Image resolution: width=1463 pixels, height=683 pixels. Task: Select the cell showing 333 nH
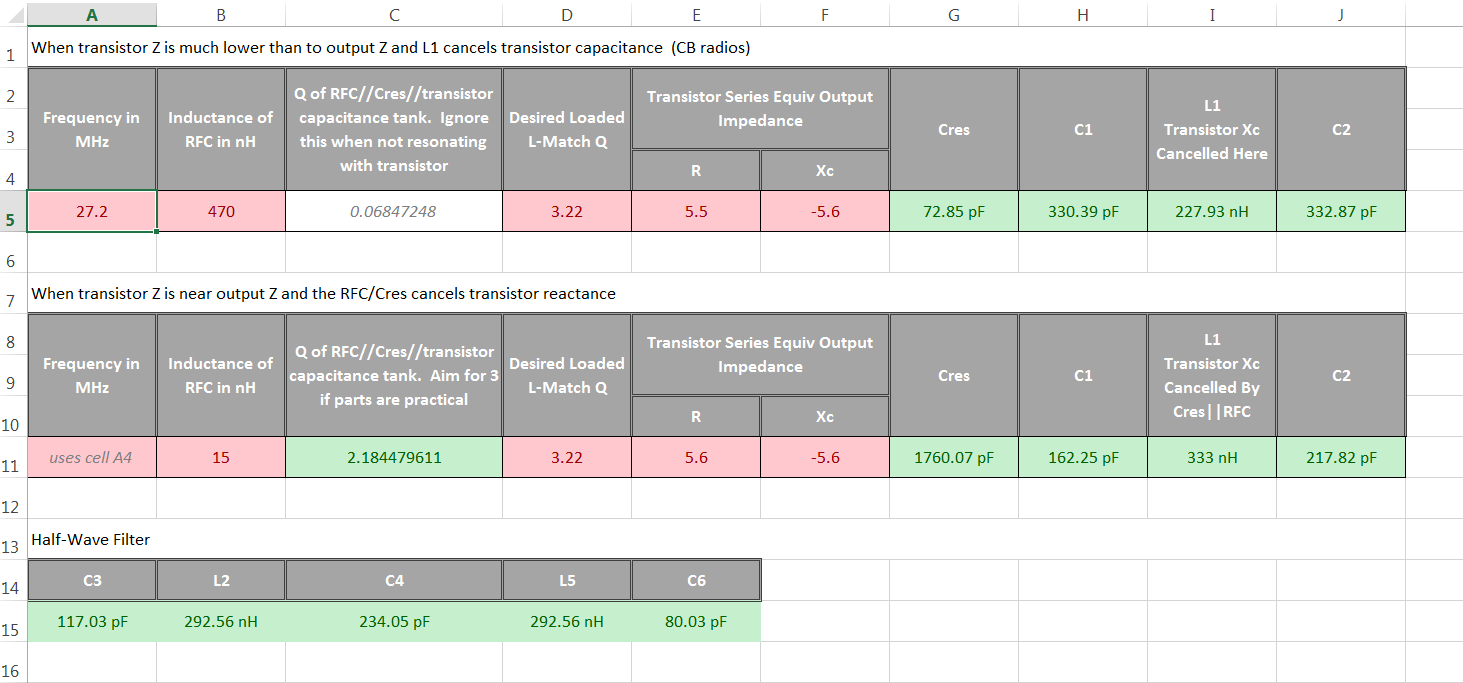coord(1211,456)
